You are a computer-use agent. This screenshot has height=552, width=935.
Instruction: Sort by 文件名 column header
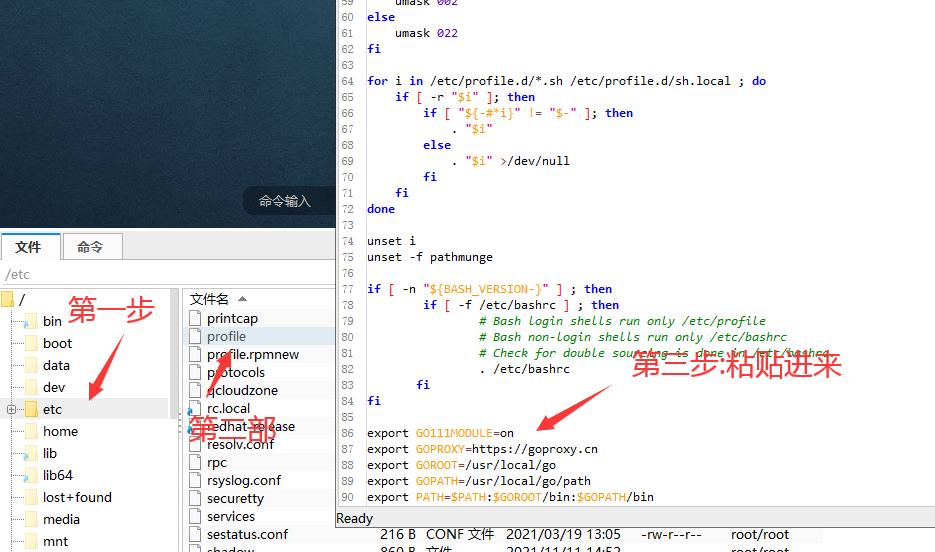point(209,299)
